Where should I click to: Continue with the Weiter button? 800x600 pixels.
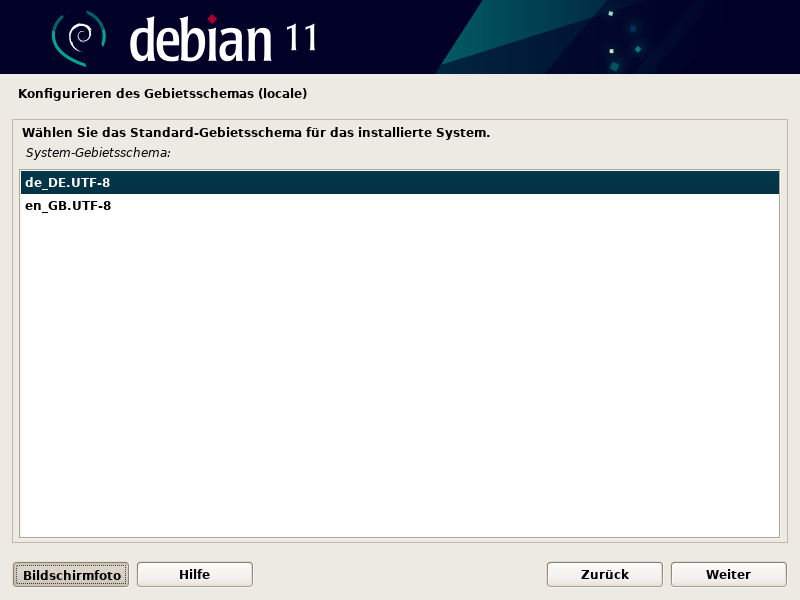(728, 574)
